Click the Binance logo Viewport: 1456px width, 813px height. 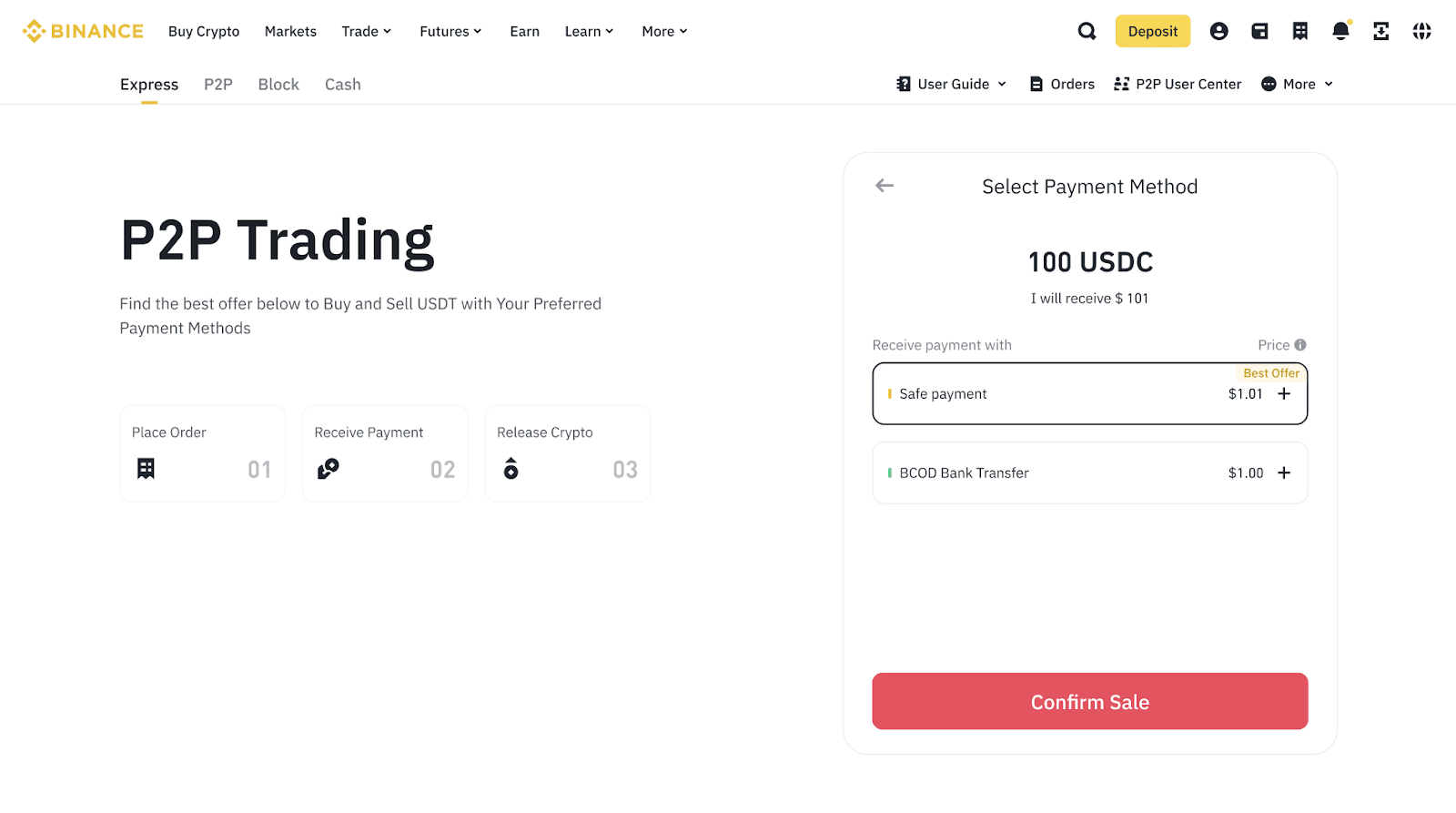(x=83, y=31)
